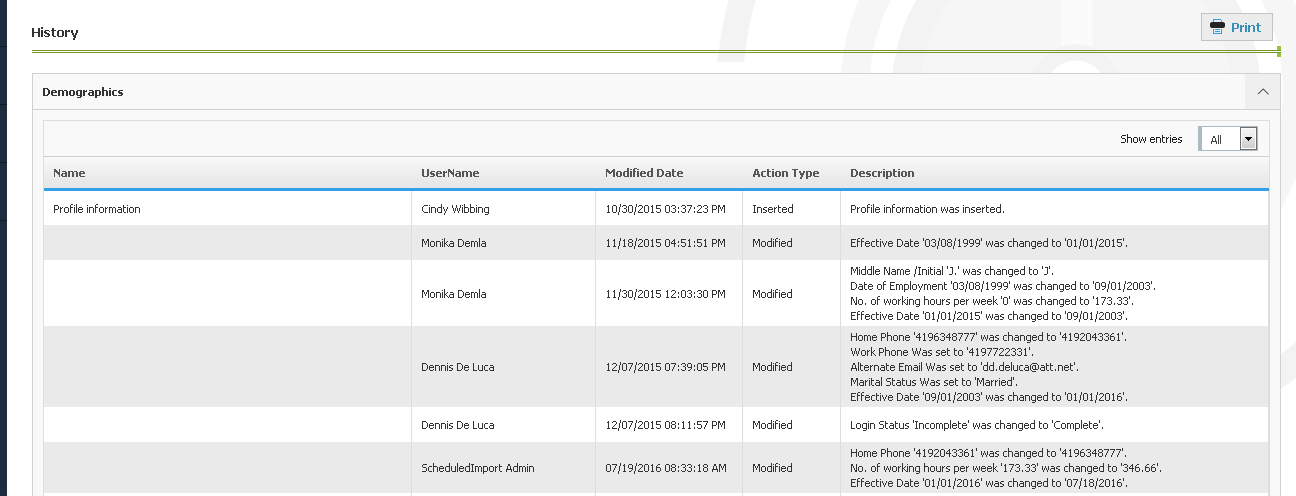Click the Action Type column header
The image size is (1296, 496).
click(785, 173)
